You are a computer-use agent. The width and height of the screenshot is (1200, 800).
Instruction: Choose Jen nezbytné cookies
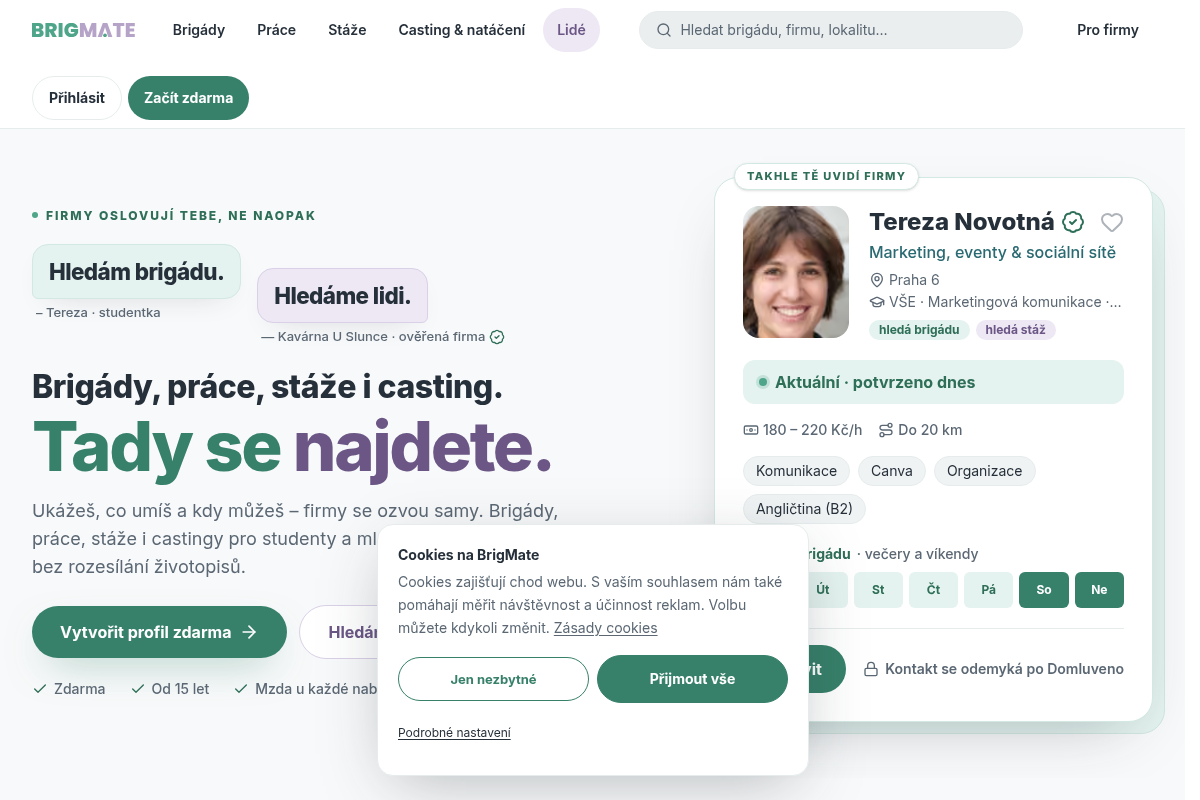coord(493,679)
